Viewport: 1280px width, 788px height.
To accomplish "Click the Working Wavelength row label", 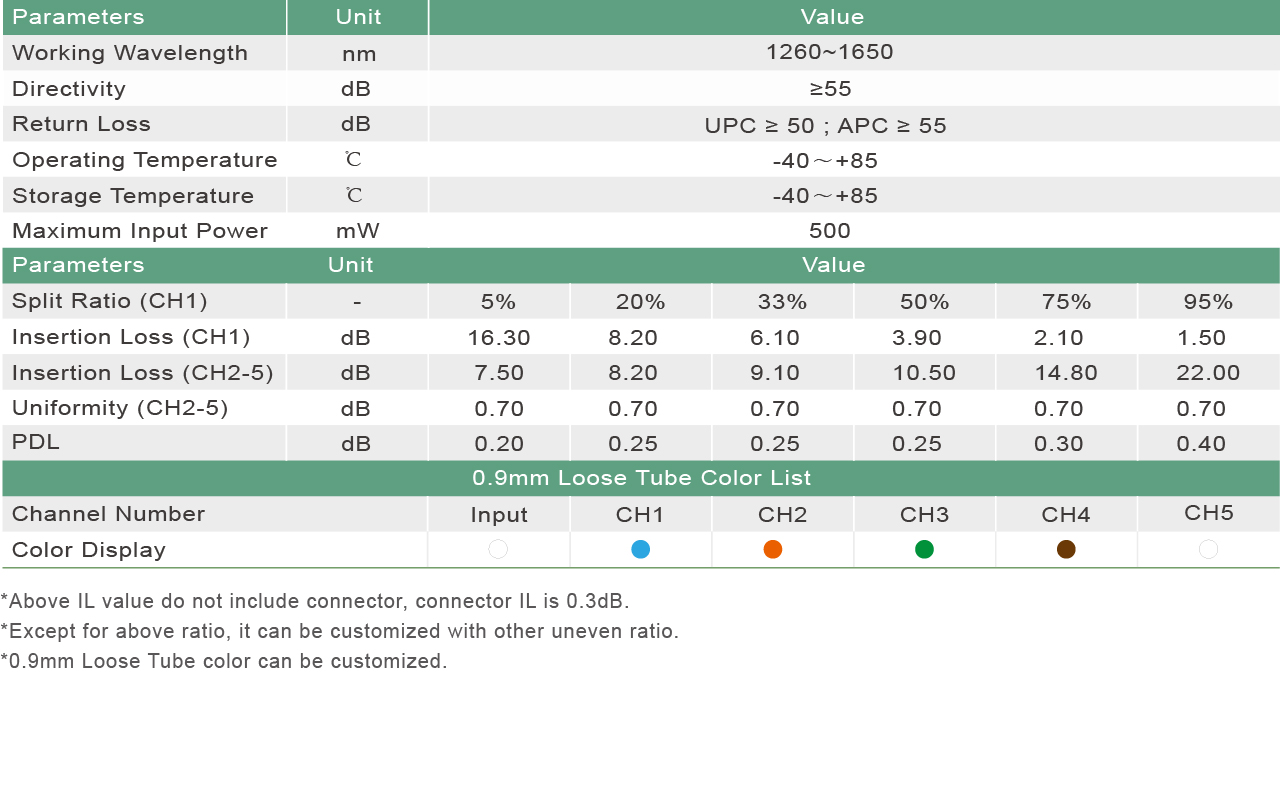I will click(x=130, y=53).
